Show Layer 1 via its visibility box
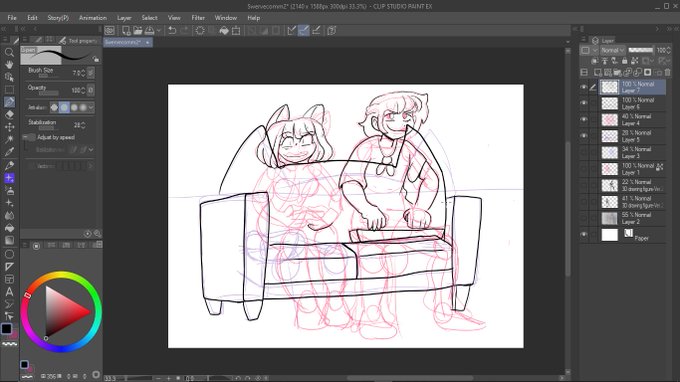Viewport: 680px width, 382px height. pyautogui.click(x=584, y=169)
